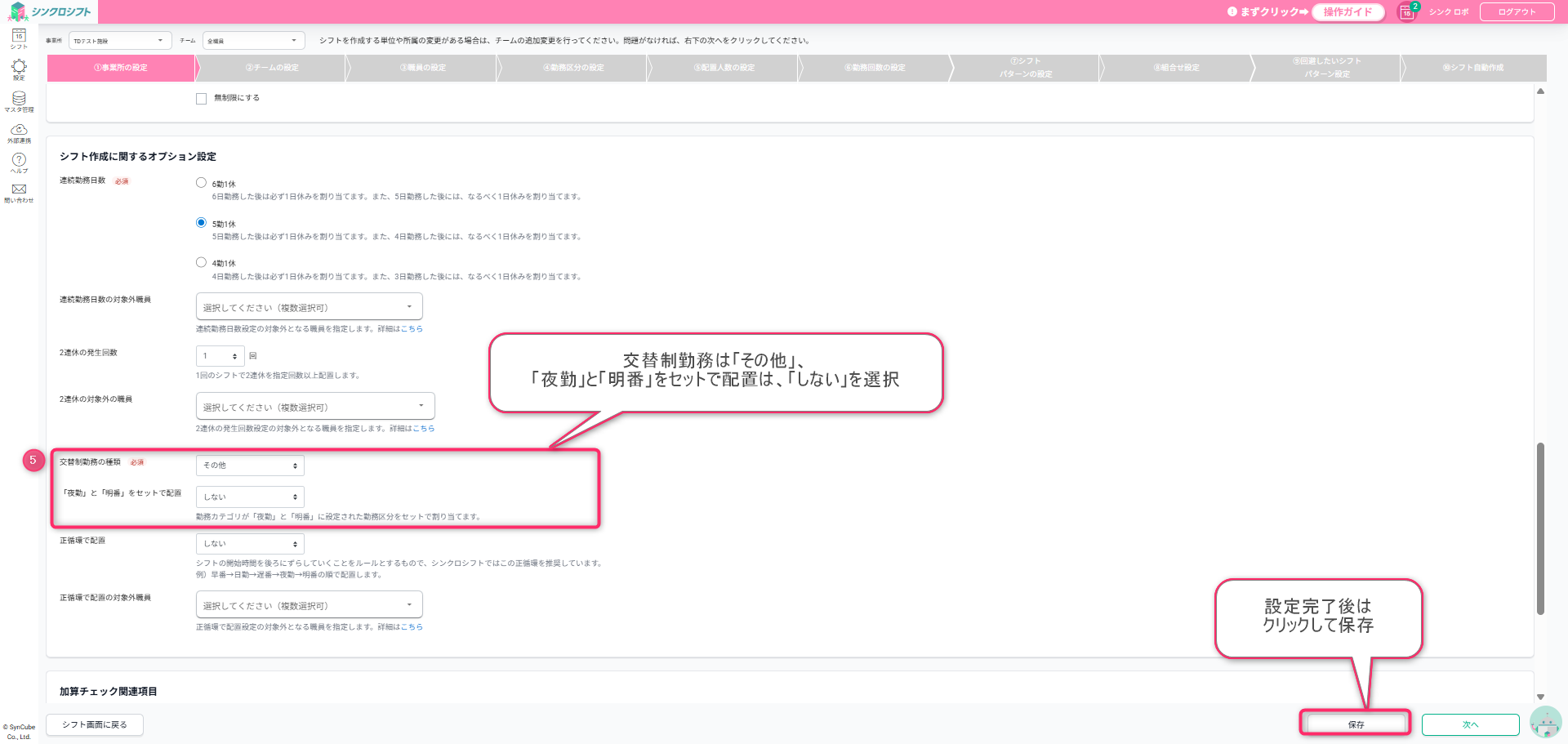Select the 4勤1休 radio button

pyautogui.click(x=201, y=262)
